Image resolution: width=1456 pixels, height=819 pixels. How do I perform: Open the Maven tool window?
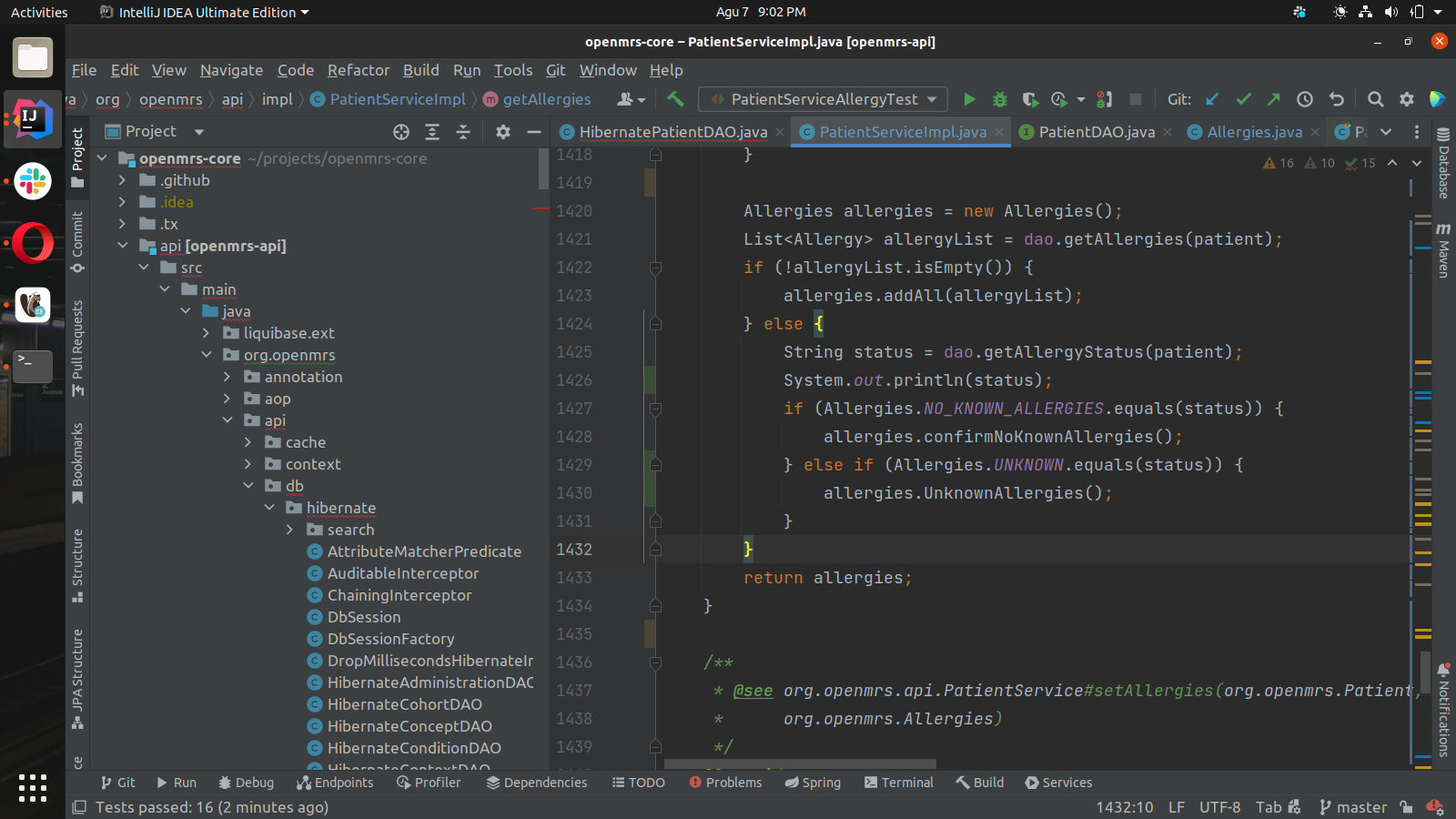(x=1443, y=249)
